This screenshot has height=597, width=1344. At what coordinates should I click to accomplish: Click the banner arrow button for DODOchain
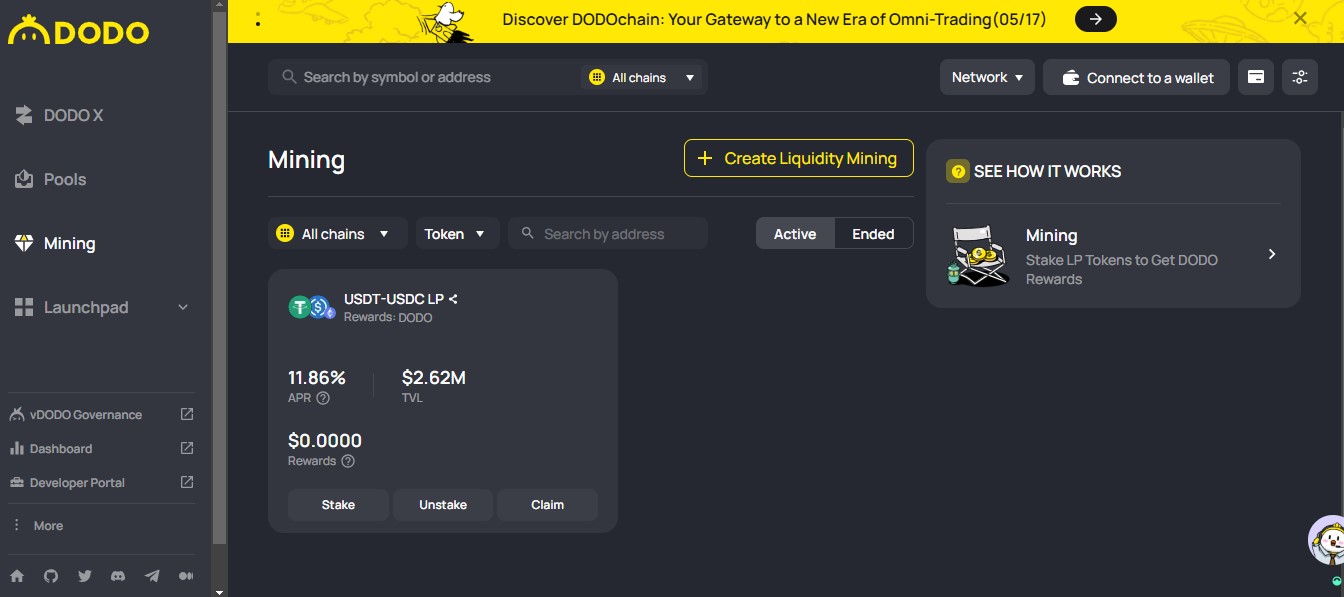point(1096,19)
